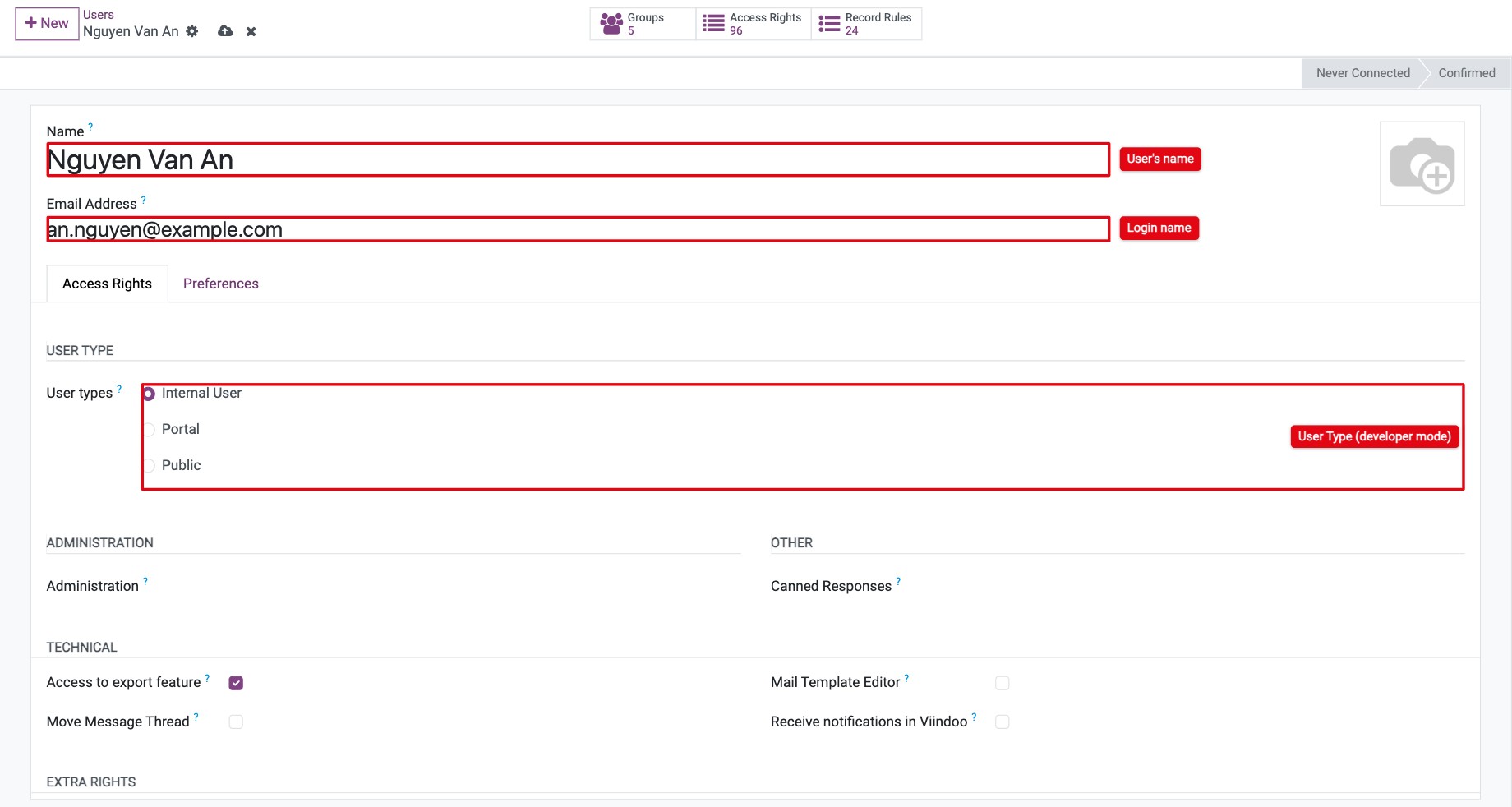Show the help tooltip next to Email Address
The width and height of the screenshot is (1512, 807).
[x=144, y=199]
